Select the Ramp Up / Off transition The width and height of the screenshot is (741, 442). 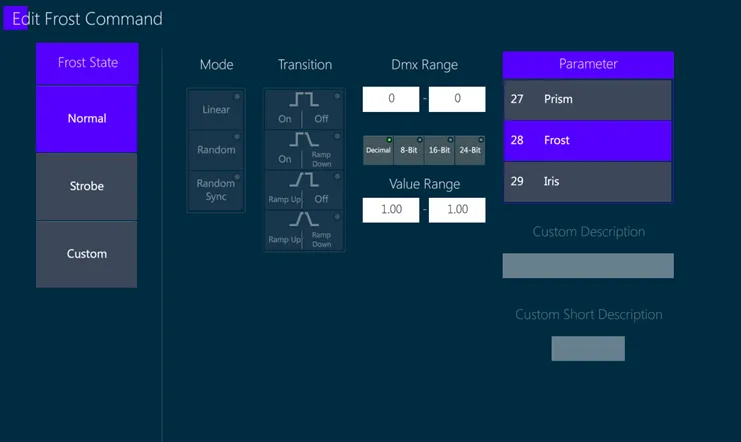tap(304, 190)
